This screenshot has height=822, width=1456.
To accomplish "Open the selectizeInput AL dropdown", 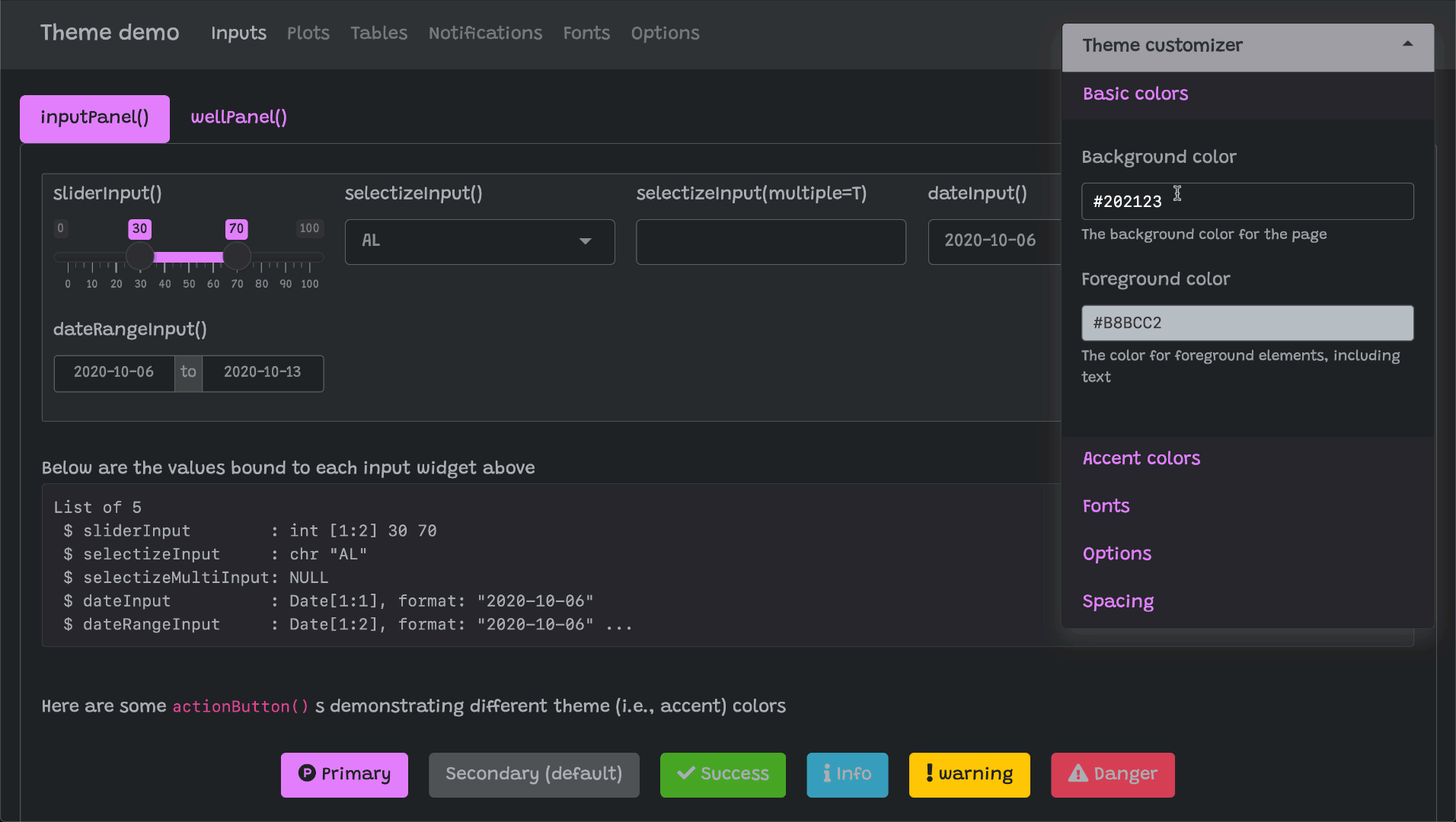I will [x=480, y=242].
